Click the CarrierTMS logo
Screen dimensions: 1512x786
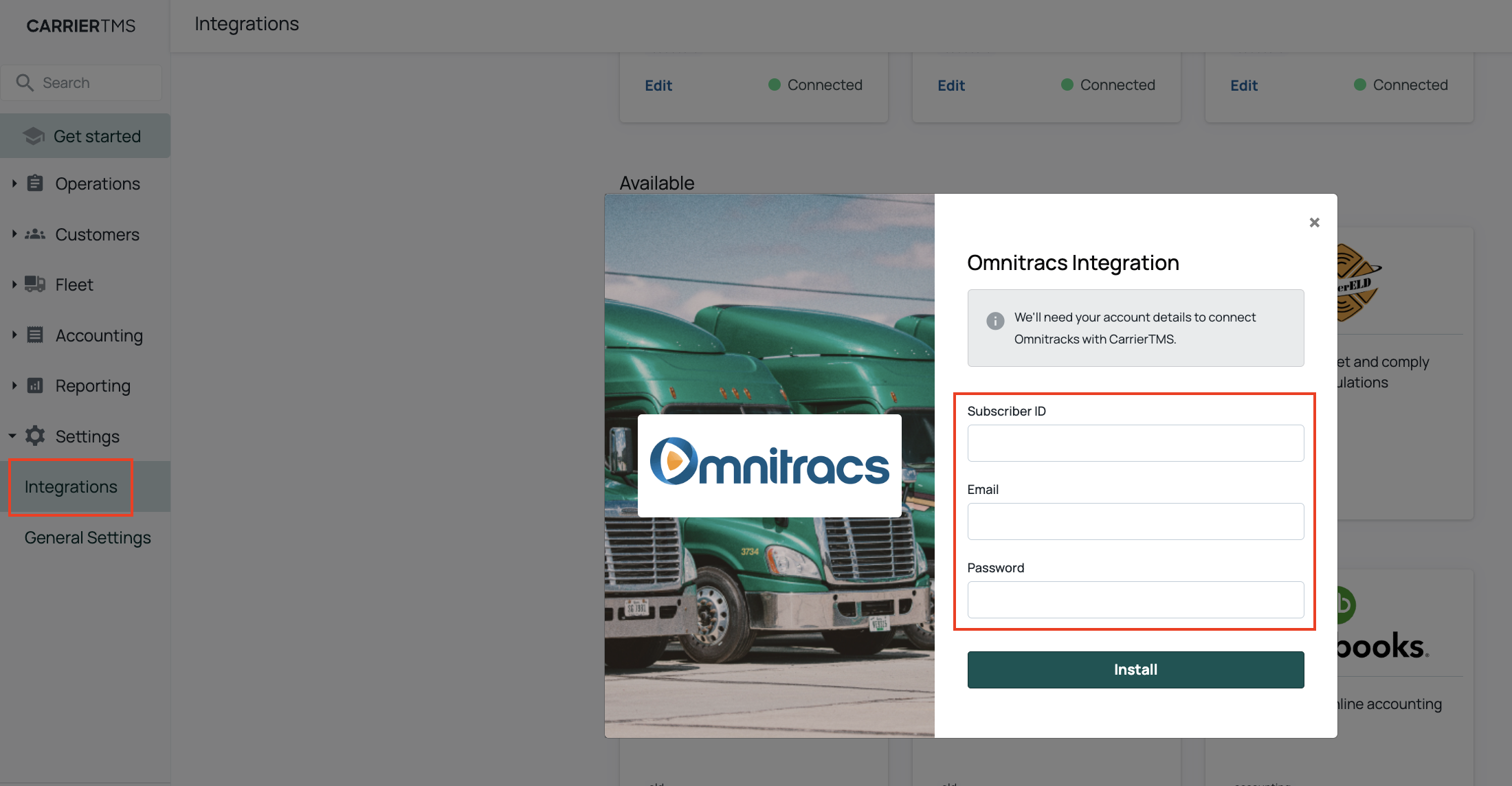click(x=81, y=25)
